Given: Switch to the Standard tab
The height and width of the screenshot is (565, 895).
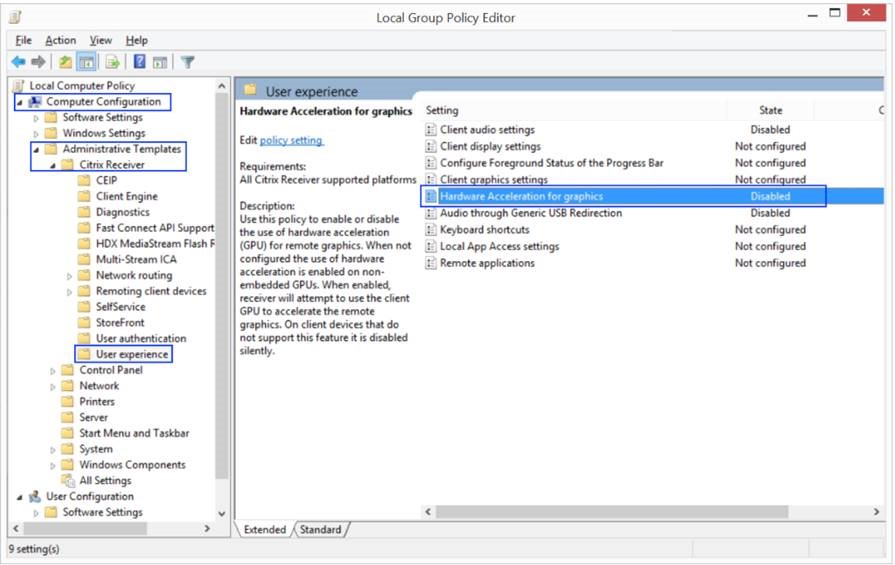Looking at the screenshot, I should 320,530.
